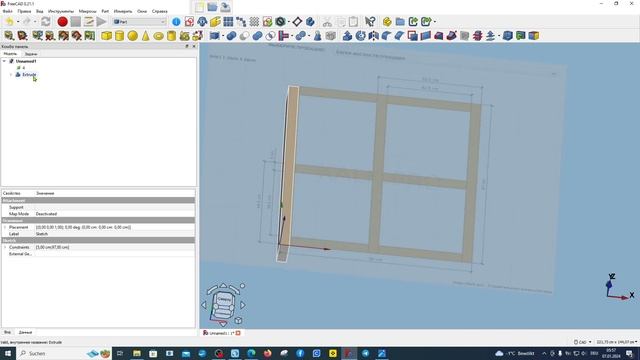640x360 pixels.
Task: Select the Extrude object in tree
Action: point(29,75)
